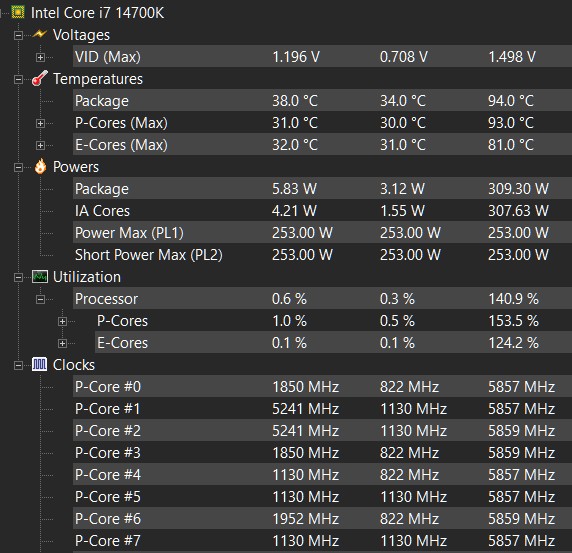Select the Clocks label
Image resolution: width=572 pixels, height=553 pixels.
[x=74, y=365]
